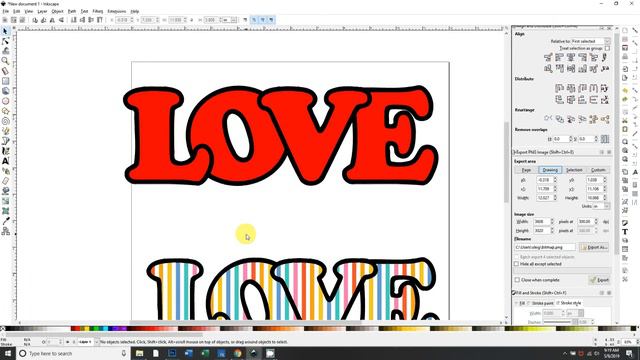Click the Export As button
The height and width of the screenshot is (360, 640).
[594, 247]
